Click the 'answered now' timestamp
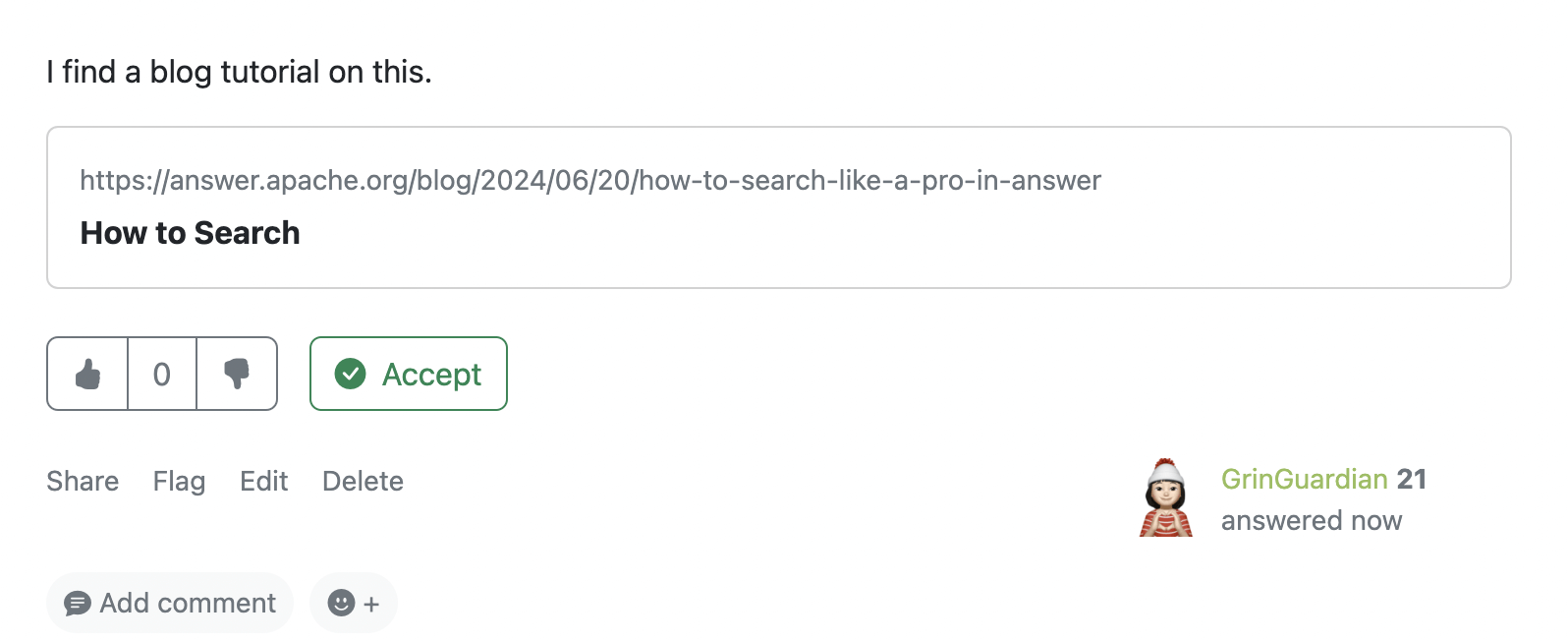The image size is (1568, 641). click(x=1312, y=520)
